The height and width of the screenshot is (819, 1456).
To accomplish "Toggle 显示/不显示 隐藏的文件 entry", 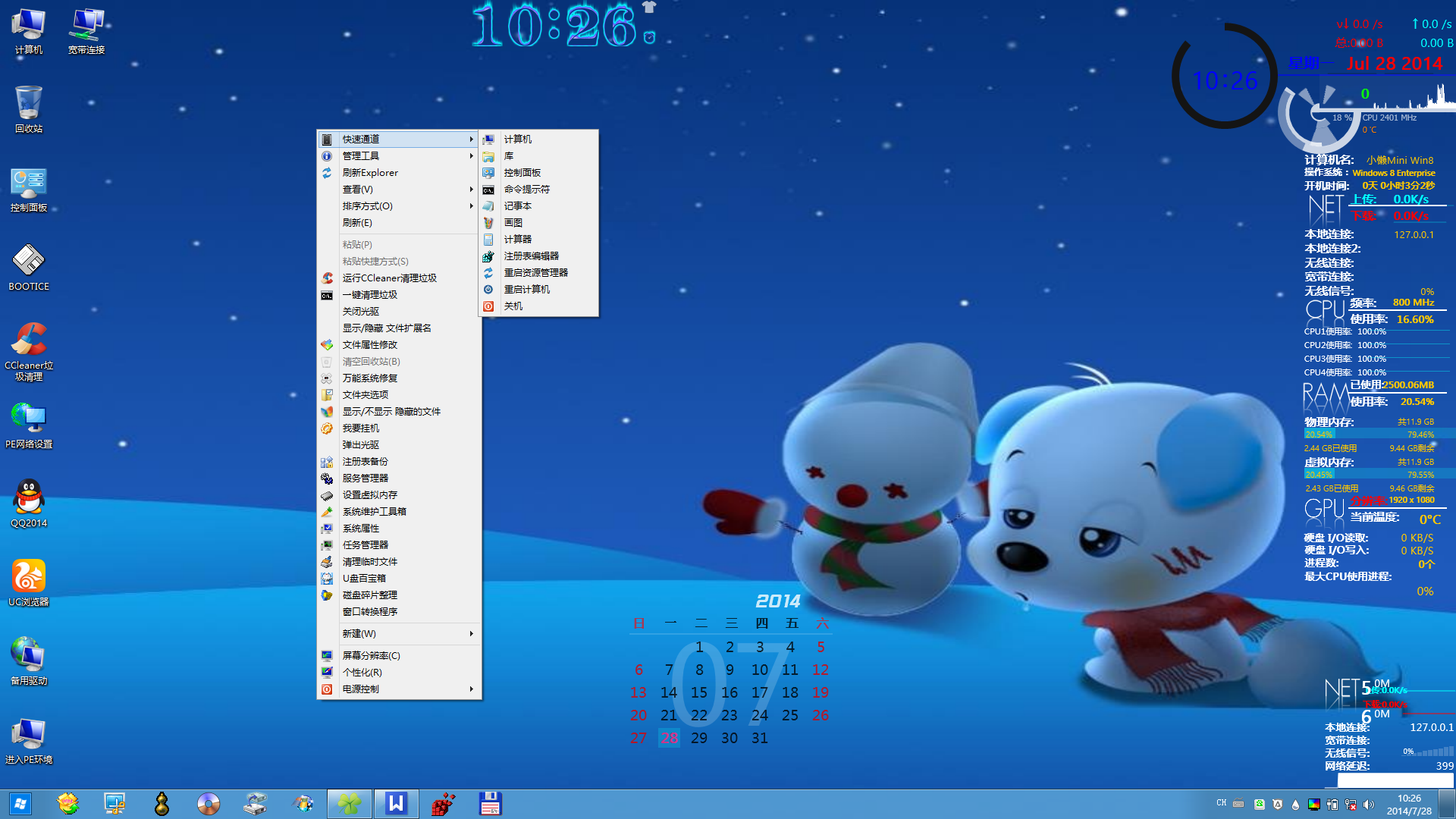I will (x=399, y=411).
